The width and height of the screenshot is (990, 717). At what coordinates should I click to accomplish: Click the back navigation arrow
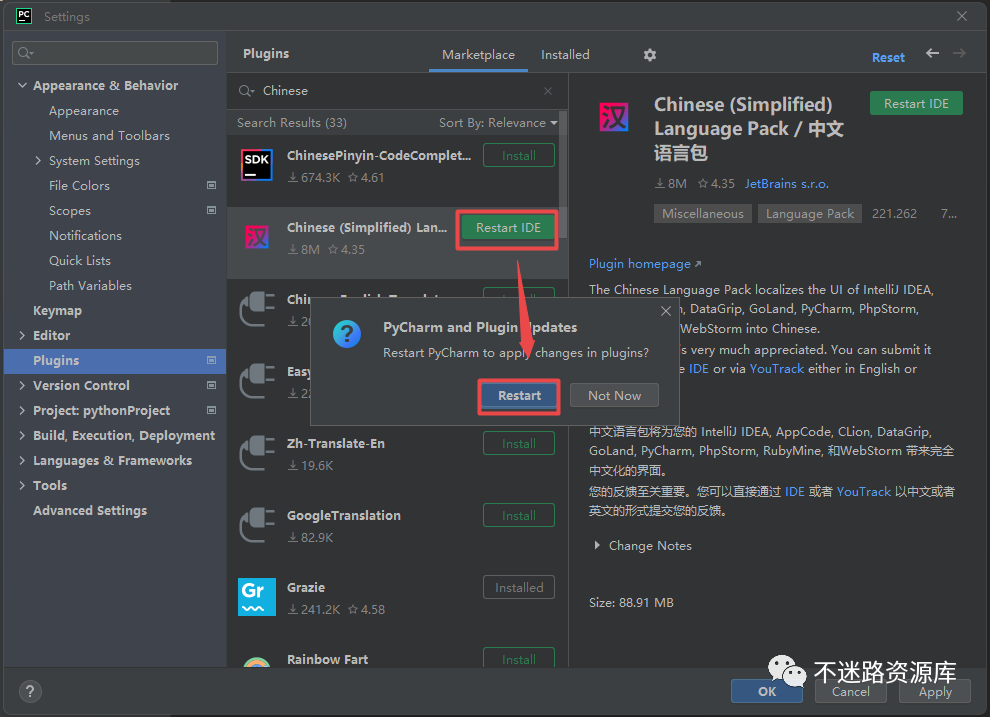(932, 54)
